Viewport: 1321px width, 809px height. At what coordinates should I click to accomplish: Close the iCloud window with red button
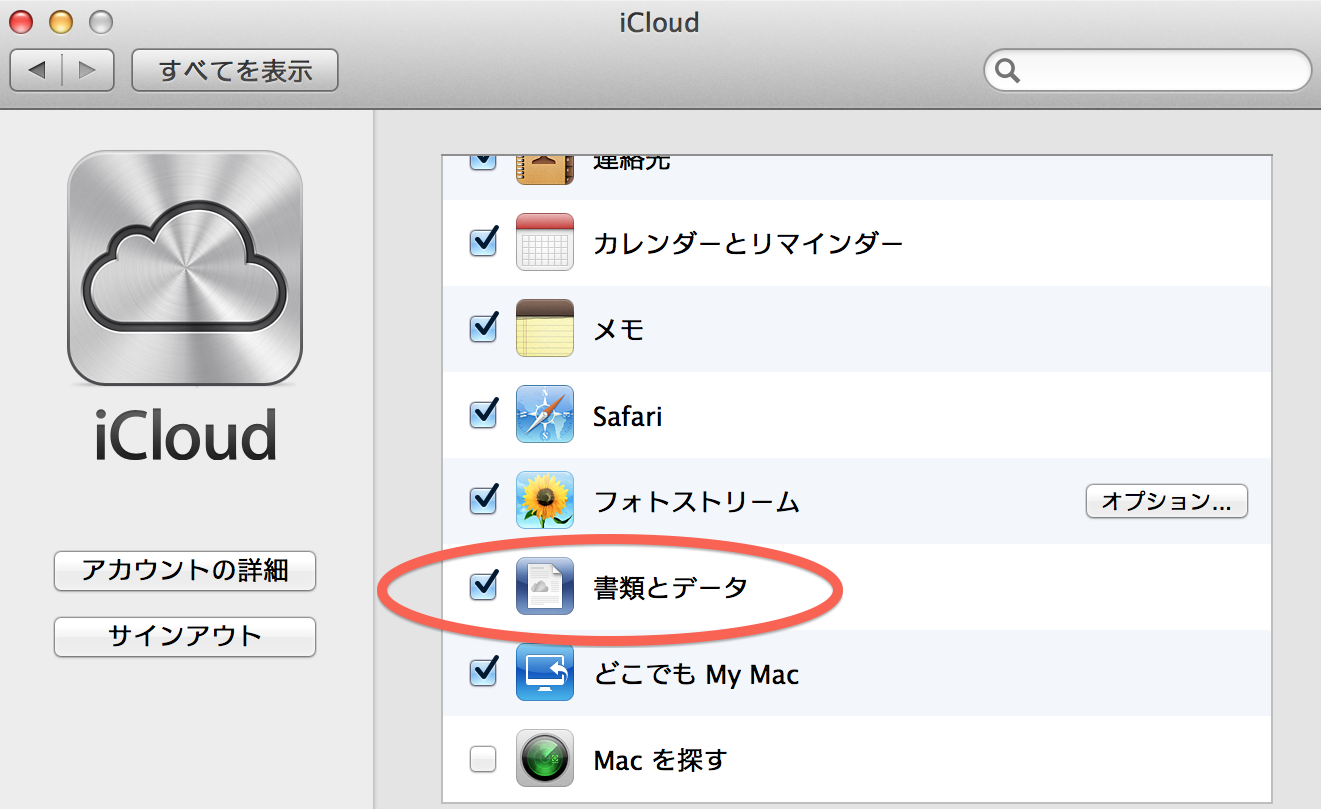click(21, 21)
